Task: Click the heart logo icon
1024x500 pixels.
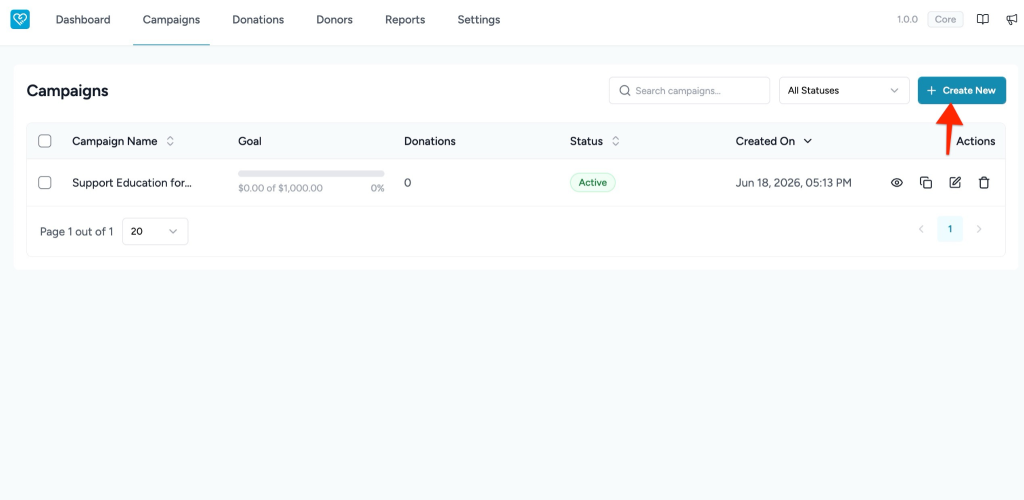Action: point(20,20)
